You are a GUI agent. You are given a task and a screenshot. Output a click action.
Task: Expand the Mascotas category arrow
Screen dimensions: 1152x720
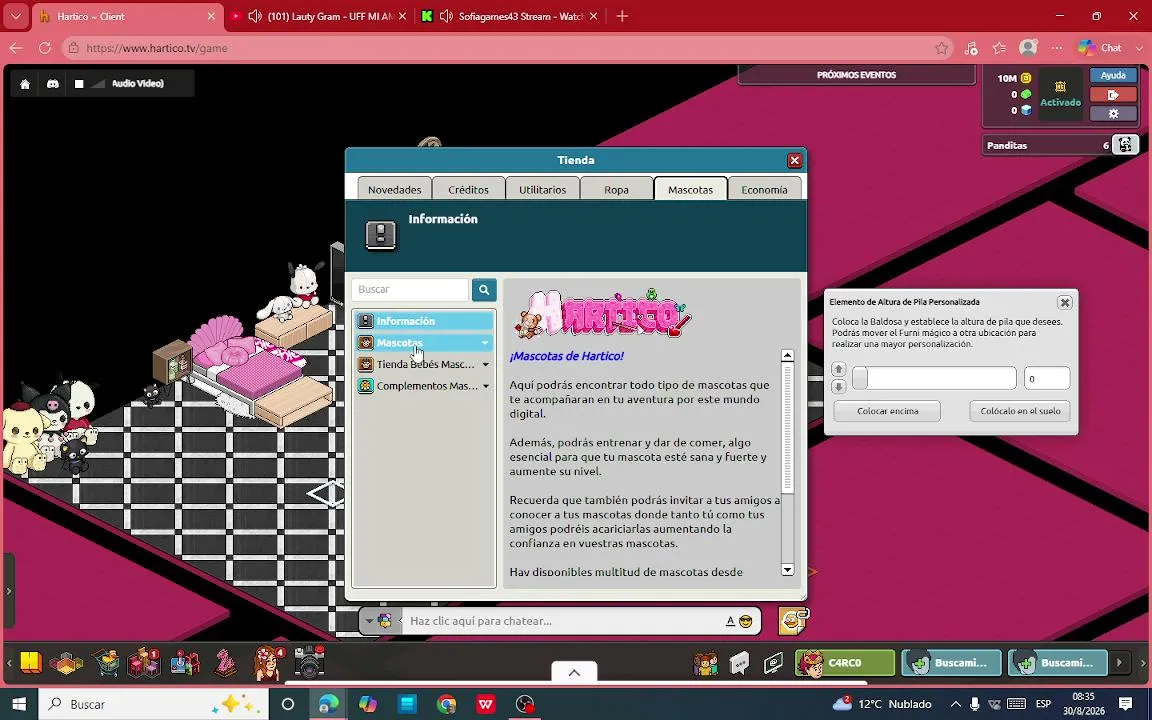click(x=485, y=343)
